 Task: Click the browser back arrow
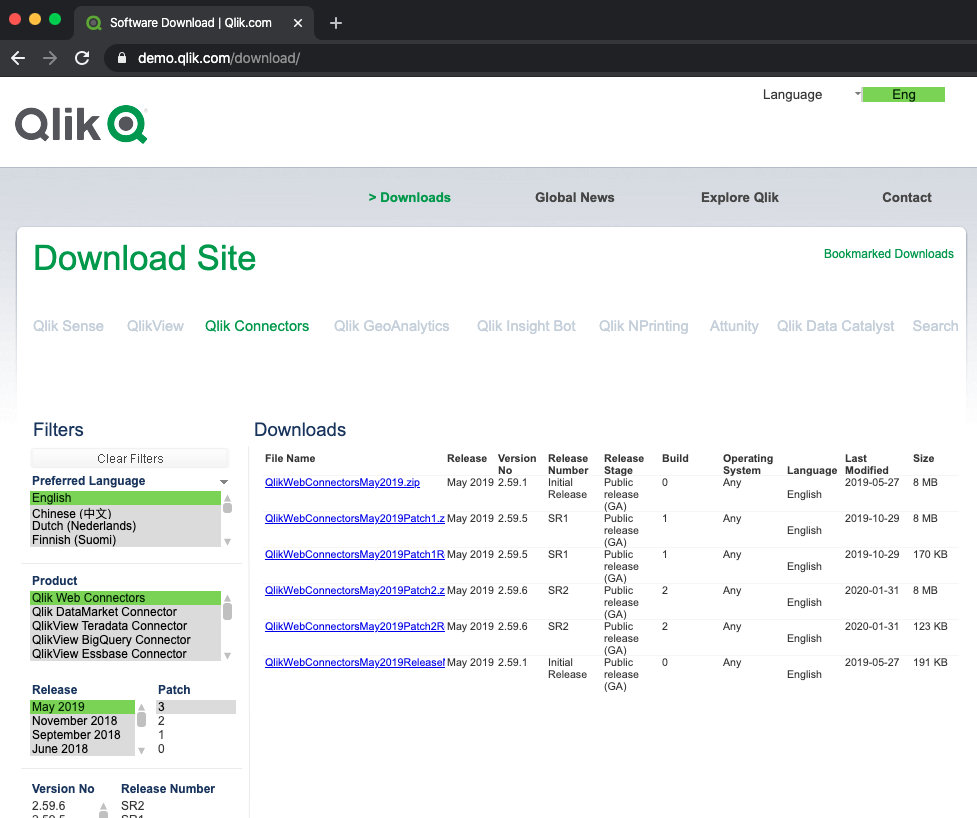click(18, 58)
